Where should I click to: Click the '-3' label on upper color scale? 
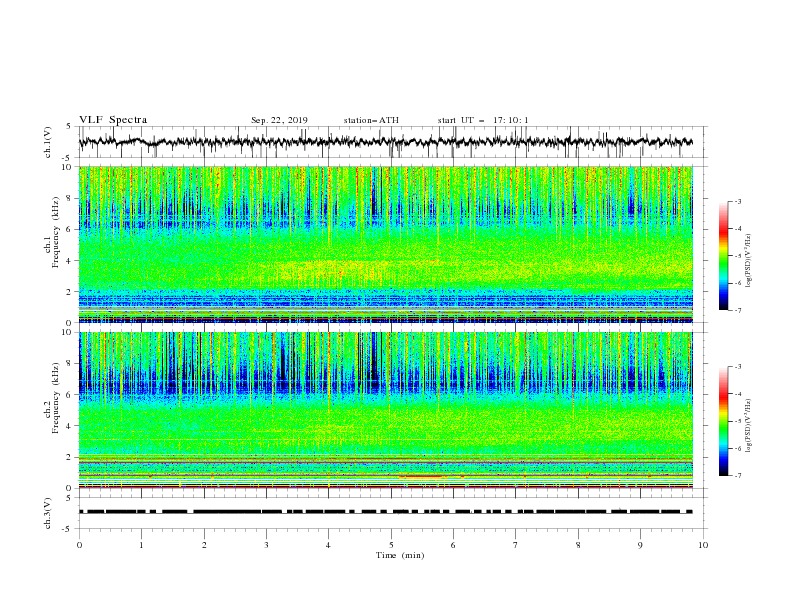pos(737,201)
